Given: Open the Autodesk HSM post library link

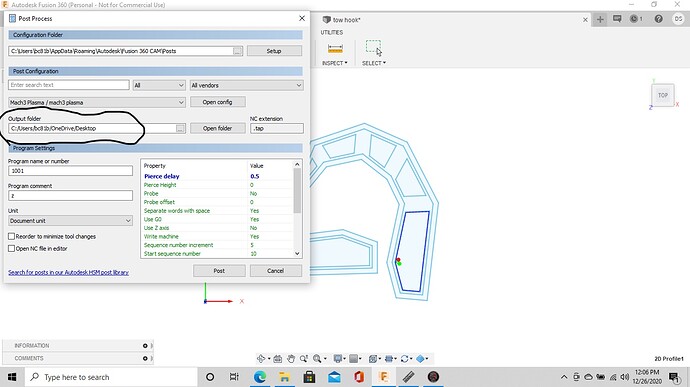Looking at the screenshot, I should coord(68,273).
